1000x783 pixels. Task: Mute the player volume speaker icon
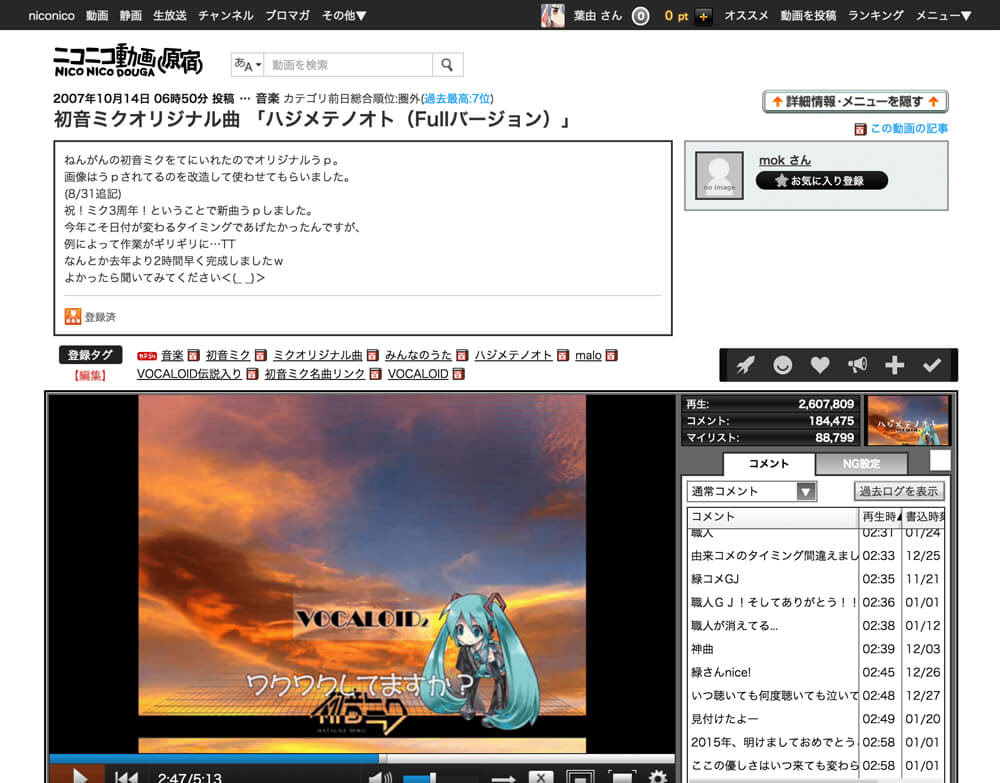pos(380,777)
